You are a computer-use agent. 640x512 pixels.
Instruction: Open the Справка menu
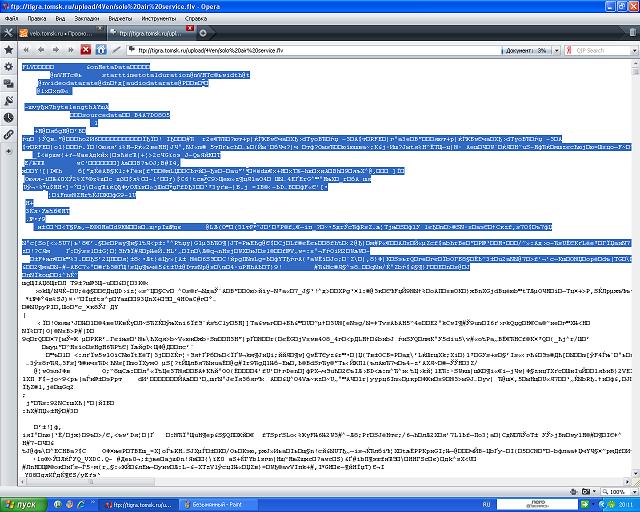pos(196,18)
